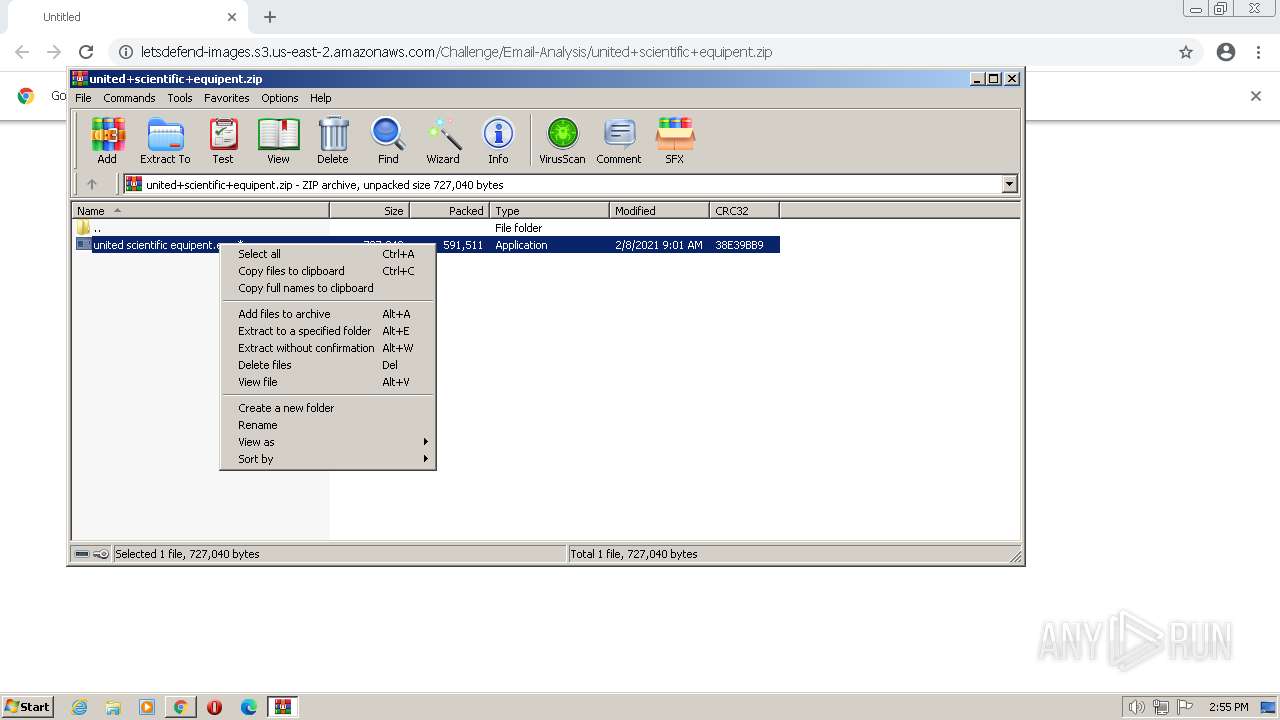This screenshot has width=1280, height=720.
Task: Open the View tool in WinRAR toolbar
Action: pos(278,140)
